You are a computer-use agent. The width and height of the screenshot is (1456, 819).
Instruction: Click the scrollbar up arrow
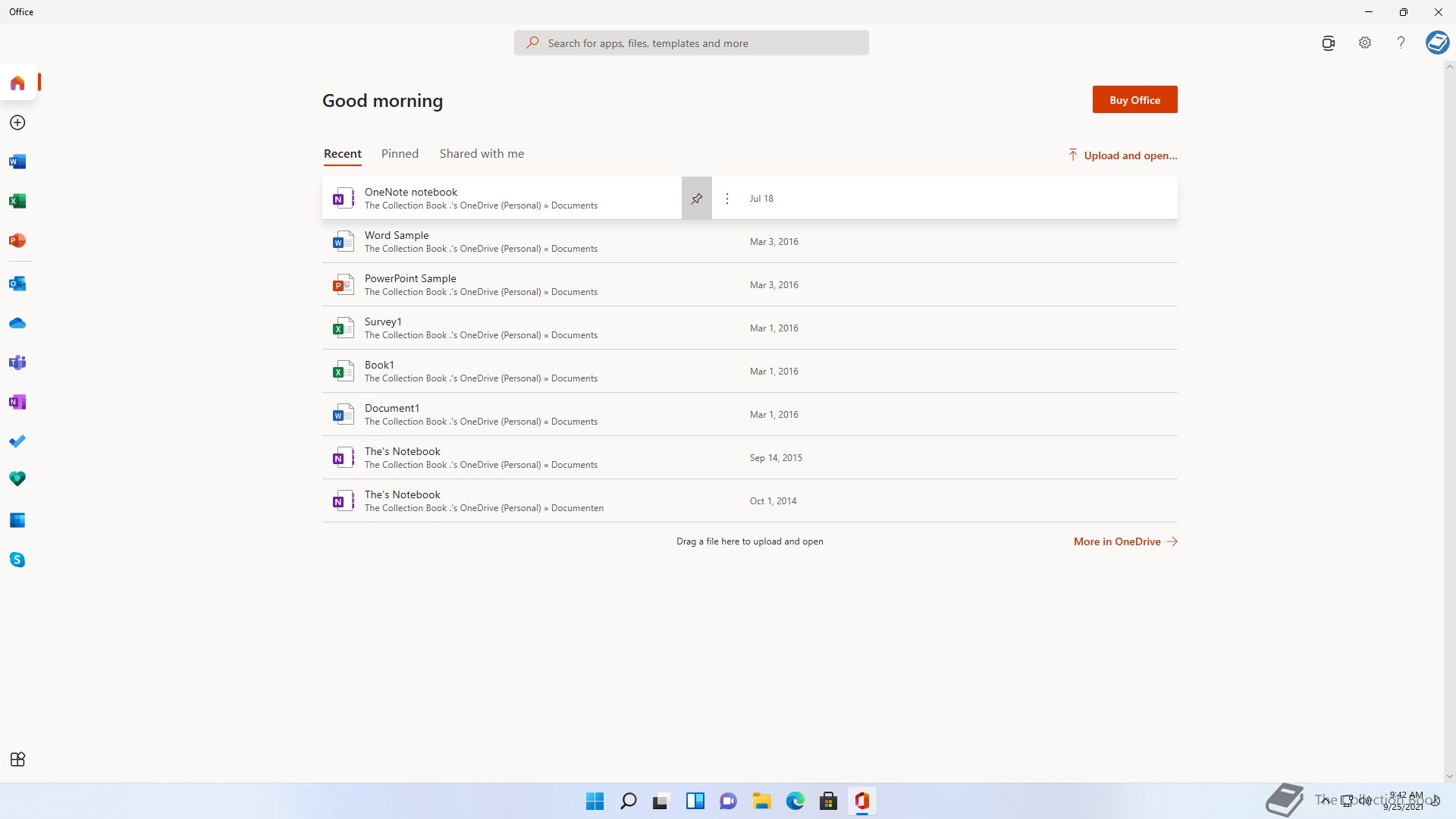coord(1450,67)
